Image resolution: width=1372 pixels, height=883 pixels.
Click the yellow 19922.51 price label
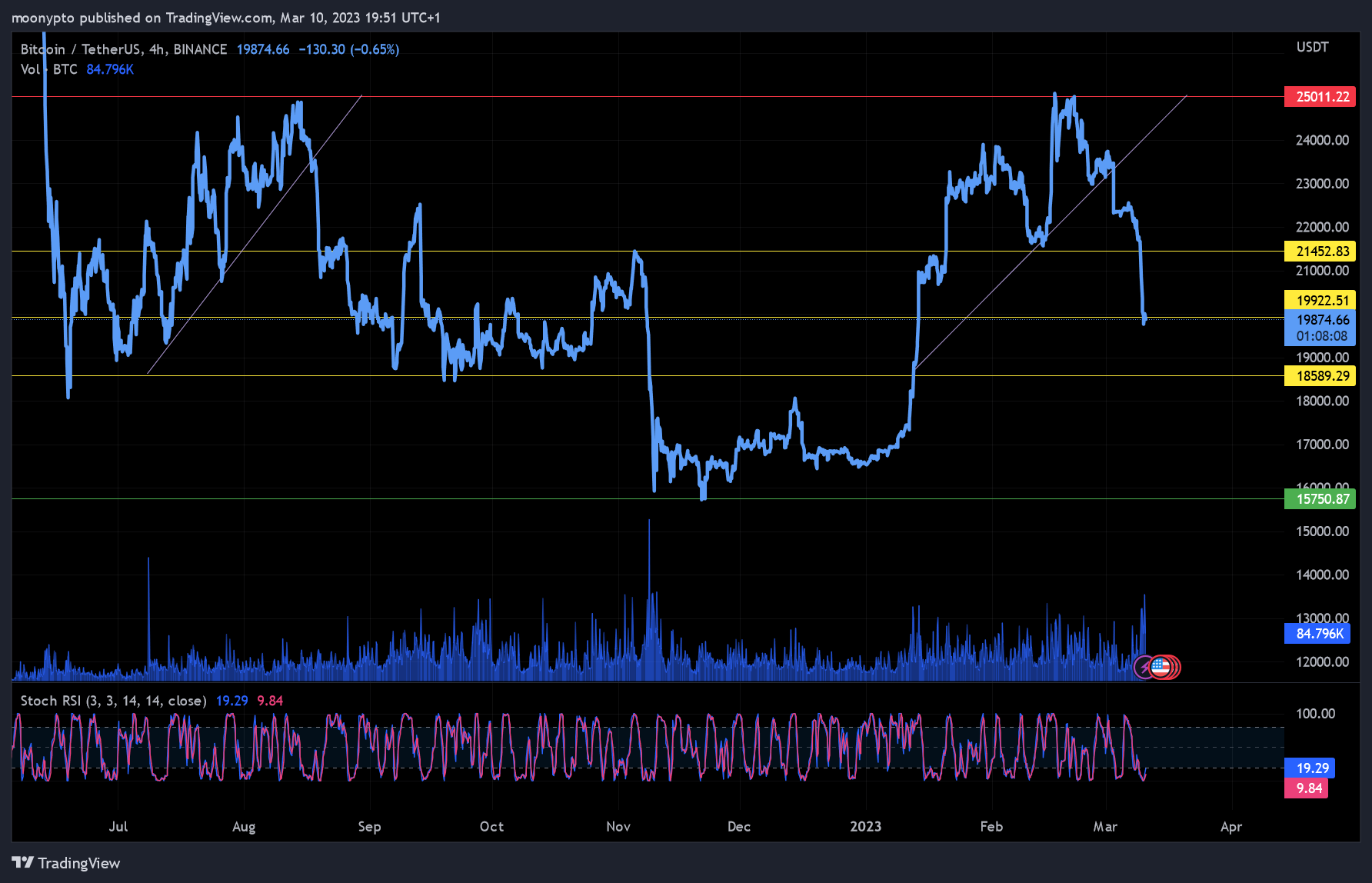[1320, 301]
